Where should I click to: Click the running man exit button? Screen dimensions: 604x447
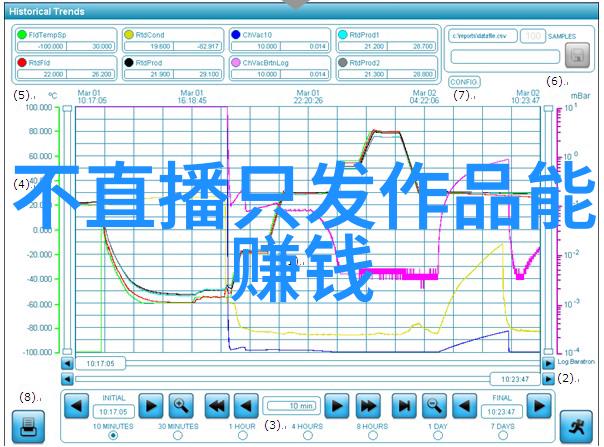click(576, 427)
